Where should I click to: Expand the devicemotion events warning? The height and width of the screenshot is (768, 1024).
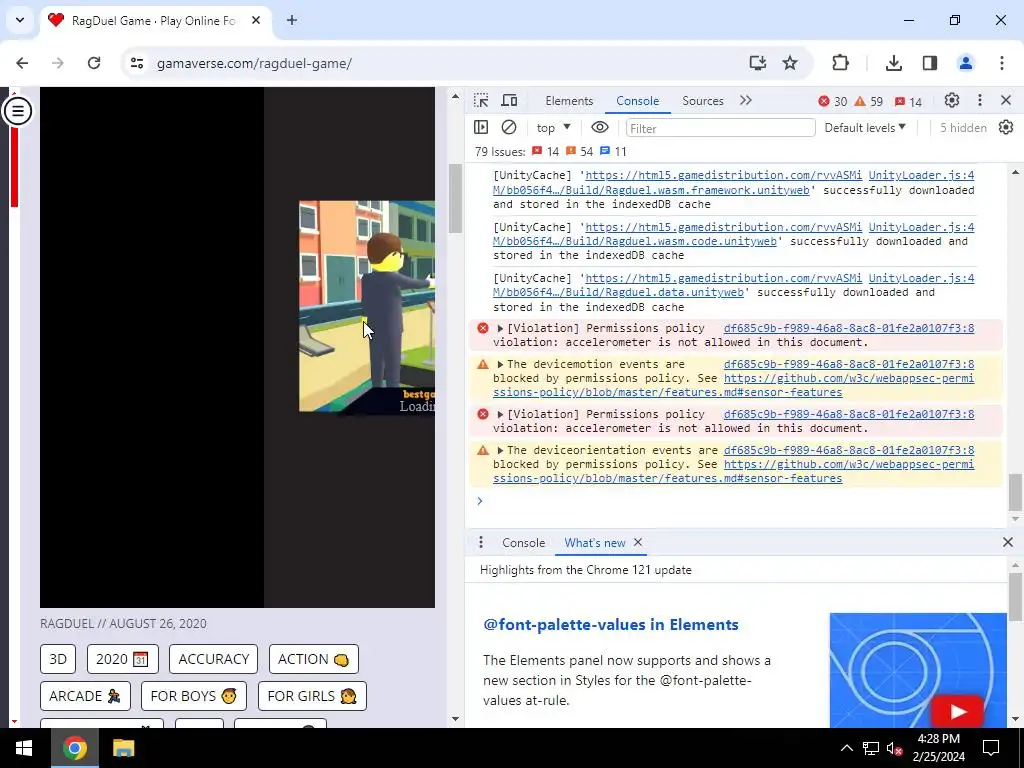pos(500,364)
